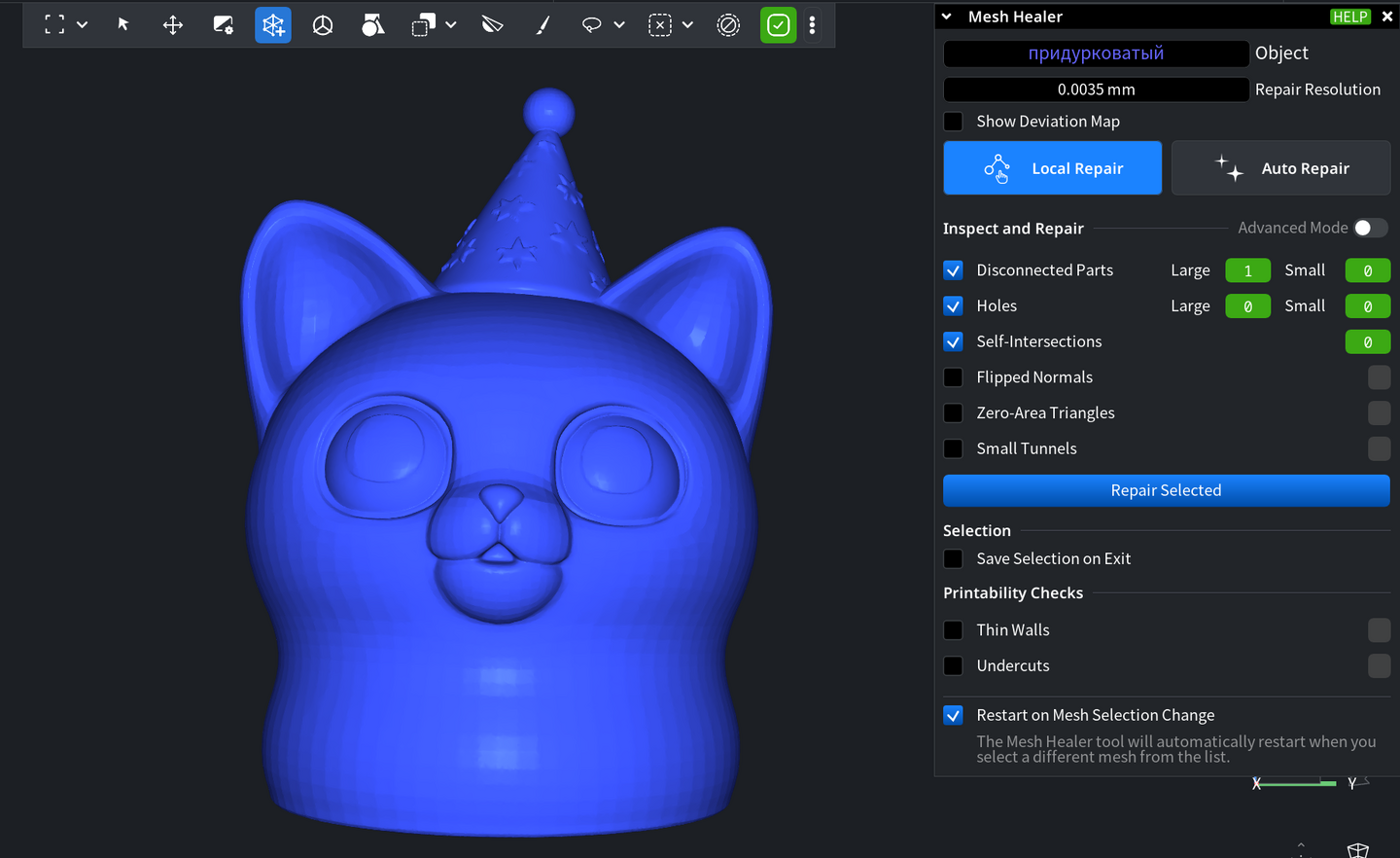Click the primitive shapes tool icon
Image resolution: width=1400 pixels, height=858 pixels.
(x=372, y=25)
